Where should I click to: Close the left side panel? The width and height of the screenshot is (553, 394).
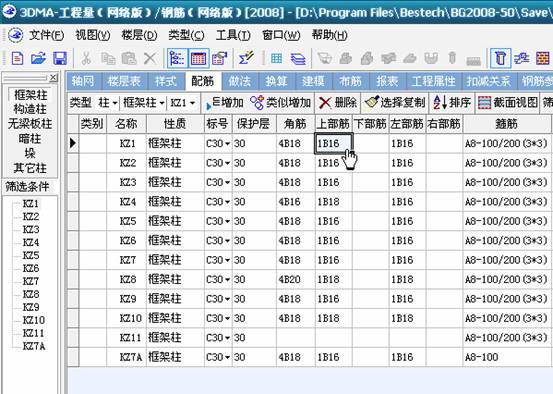(x=53, y=77)
